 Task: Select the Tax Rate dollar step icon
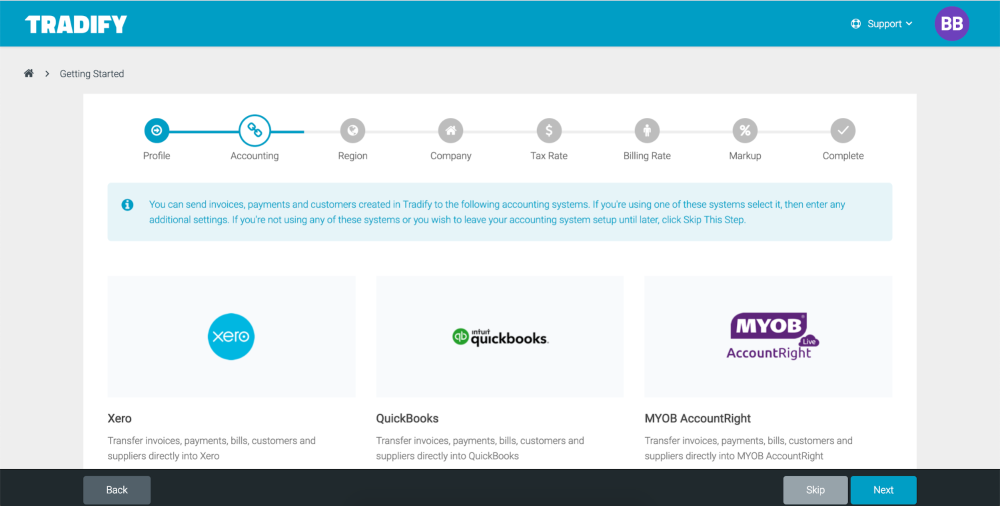pyautogui.click(x=549, y=131)
